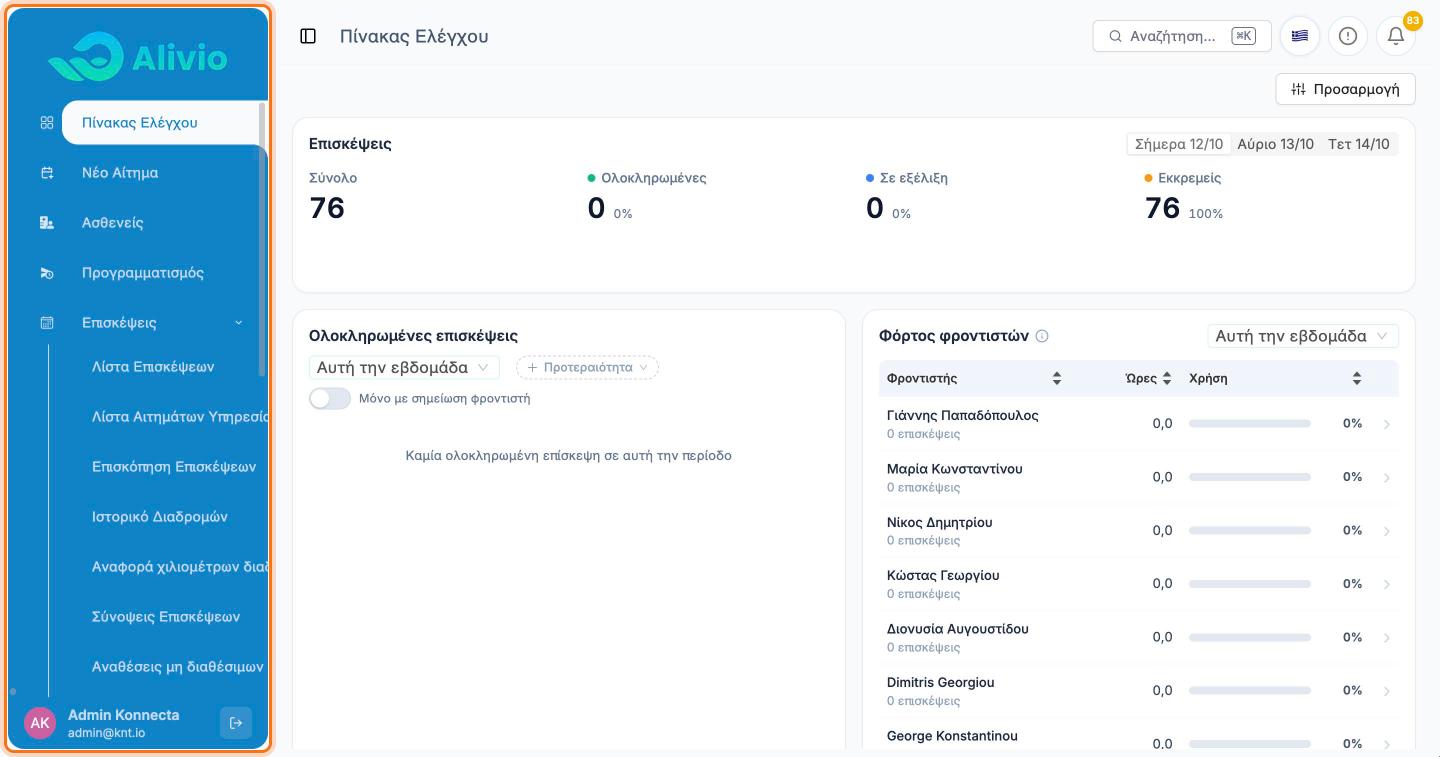Sort by Φροντιστής column arrows
Screen dimensions: 1440x757
pyautogui.click(x=1057, y=378)
